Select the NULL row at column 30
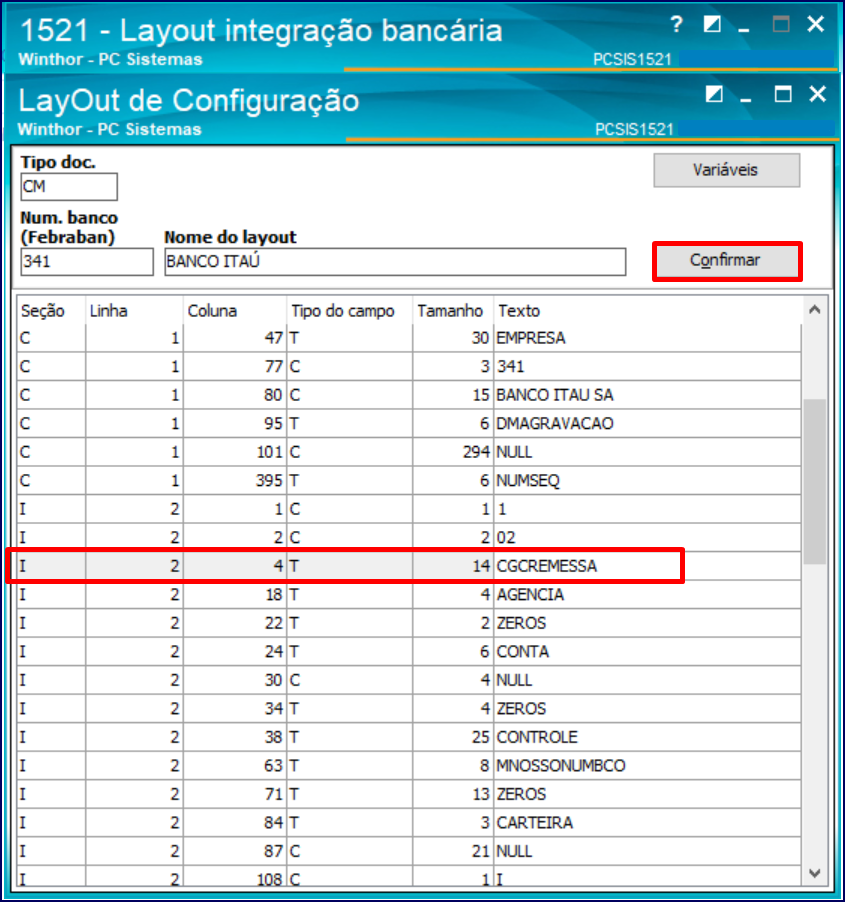The width and height of the screenshot is (845, 902). click(409, 680)
